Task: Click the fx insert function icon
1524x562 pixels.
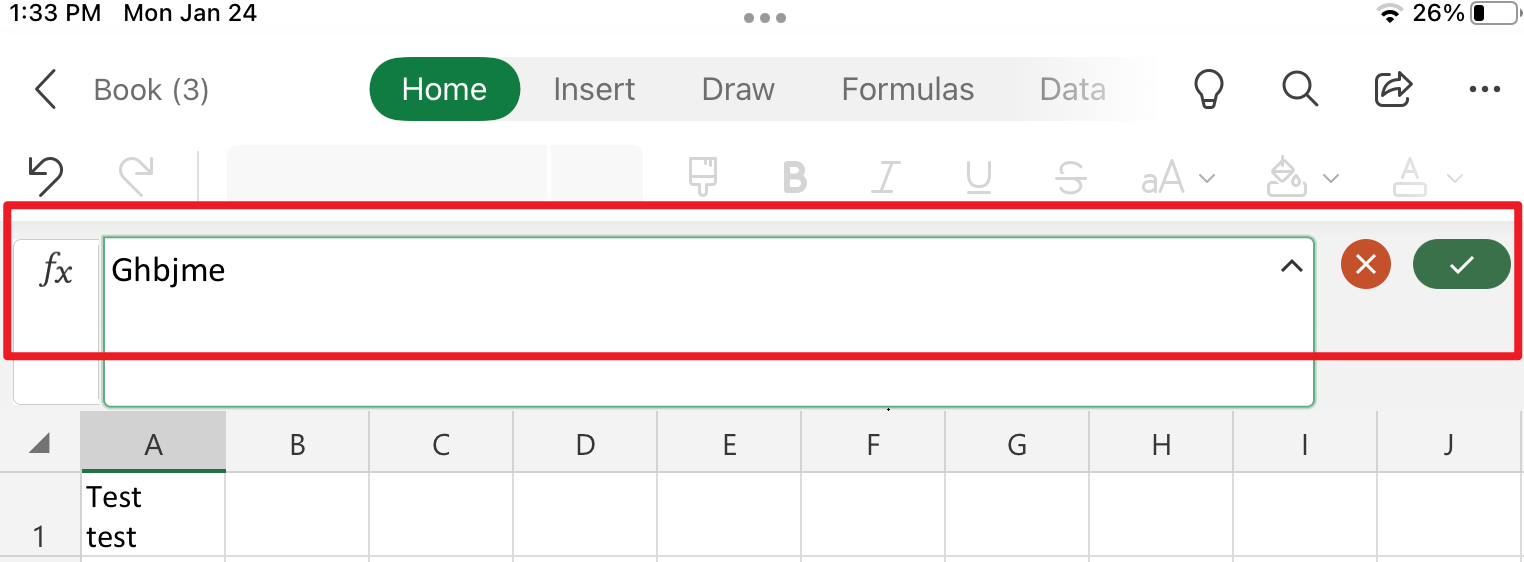Action: (56, 270)
